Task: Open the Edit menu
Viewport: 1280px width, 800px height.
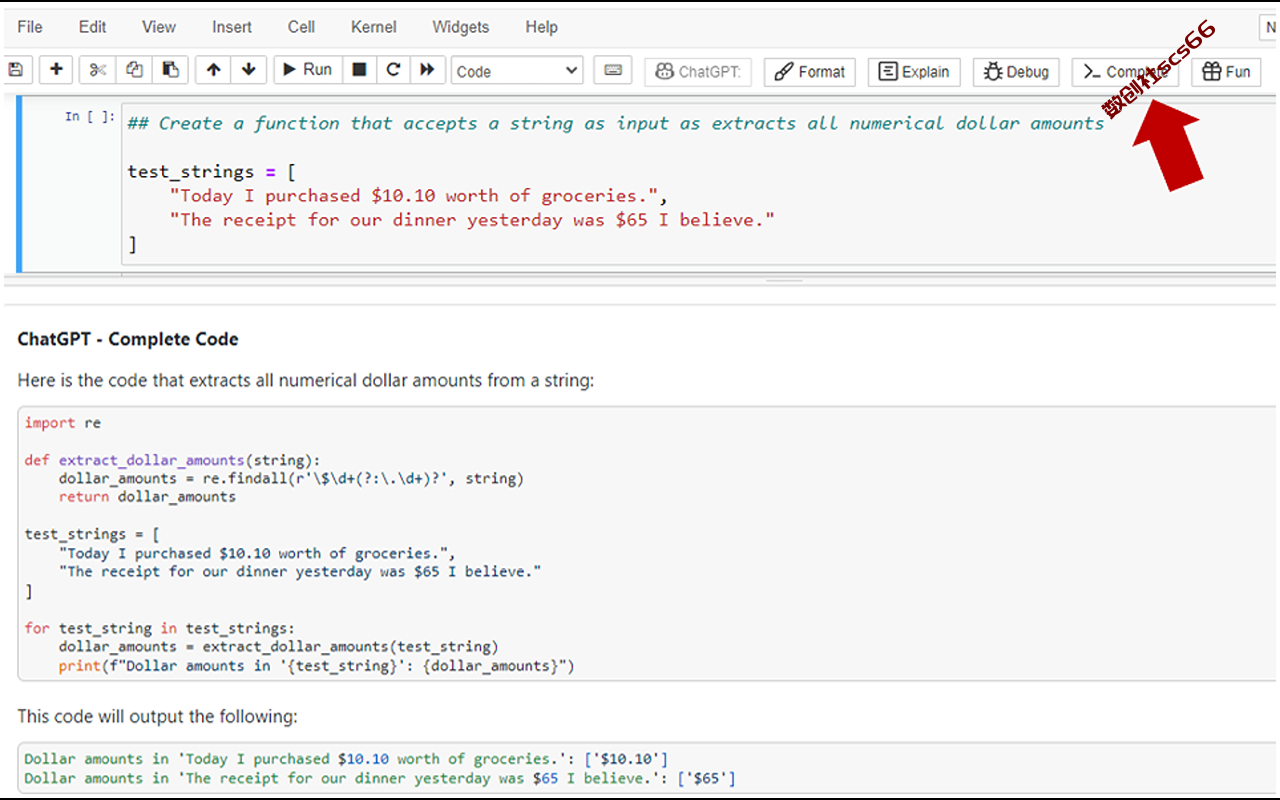Action: tap(93, 27)
